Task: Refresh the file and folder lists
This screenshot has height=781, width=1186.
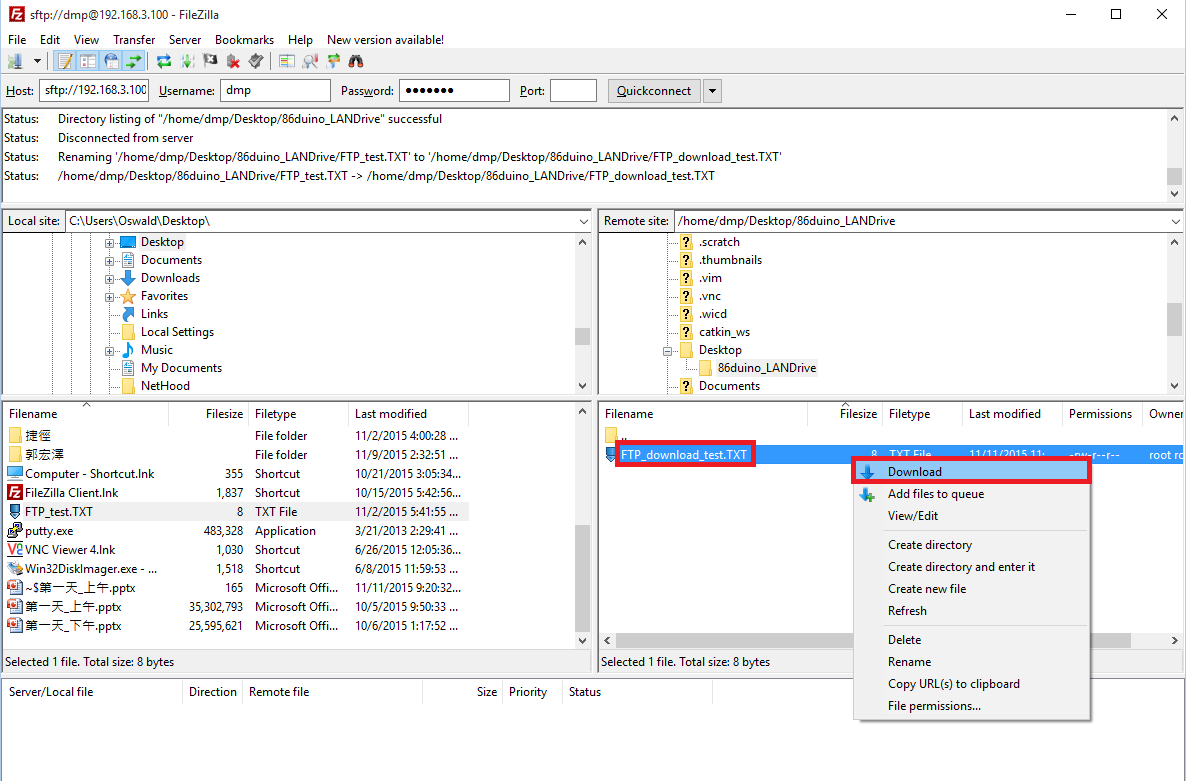Action: tap(163, 61)
